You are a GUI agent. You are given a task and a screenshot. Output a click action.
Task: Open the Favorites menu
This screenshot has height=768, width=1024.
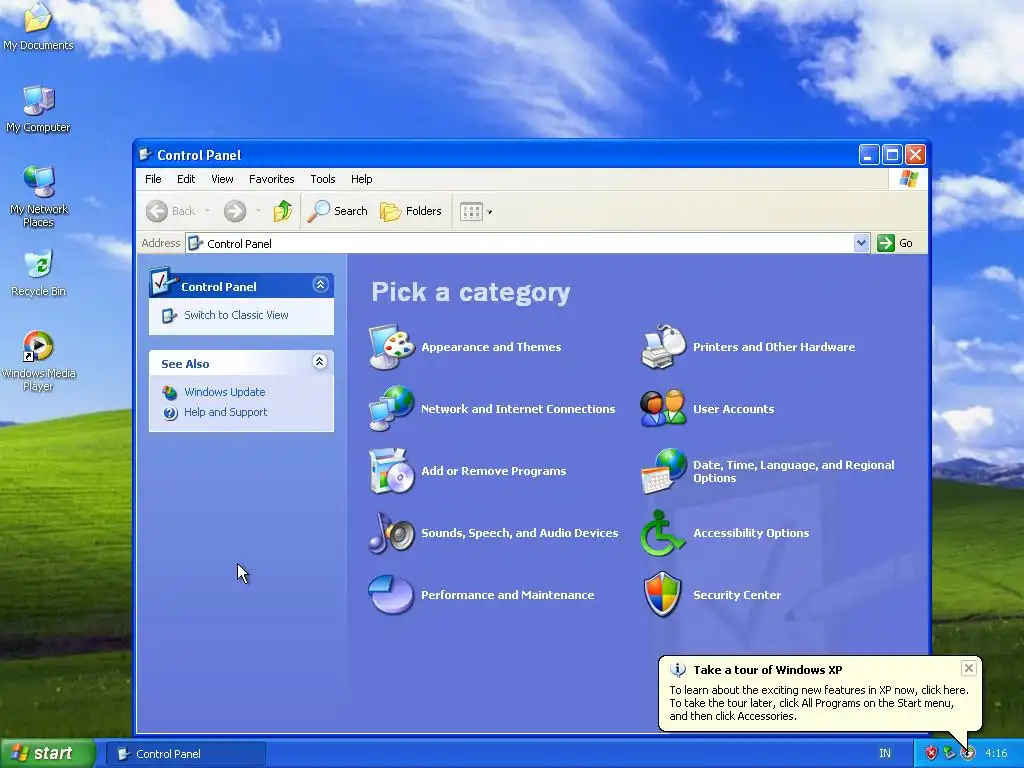pos(272,179)
